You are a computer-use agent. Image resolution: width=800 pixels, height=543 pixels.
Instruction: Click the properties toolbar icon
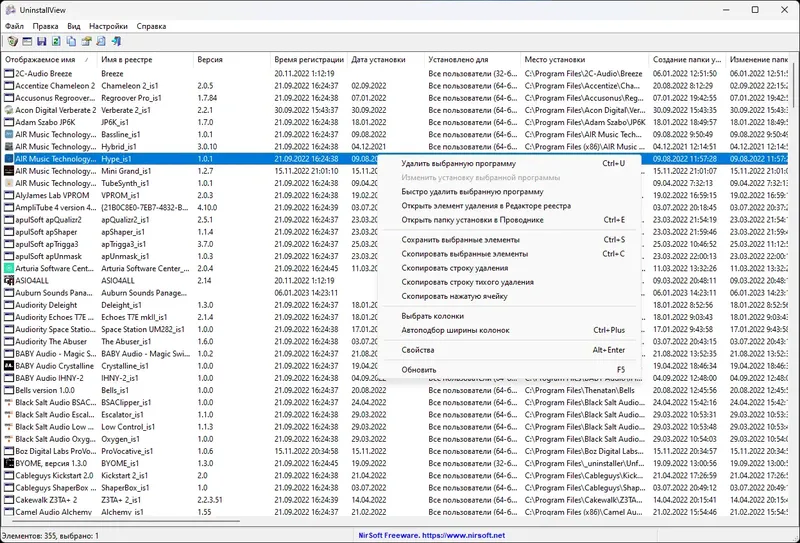click(86, 41)
